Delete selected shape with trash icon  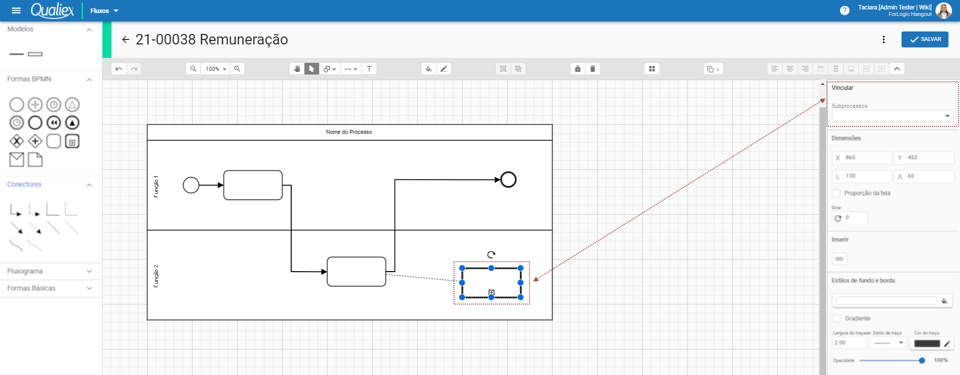pyautogui.click(x=592, y=69)
